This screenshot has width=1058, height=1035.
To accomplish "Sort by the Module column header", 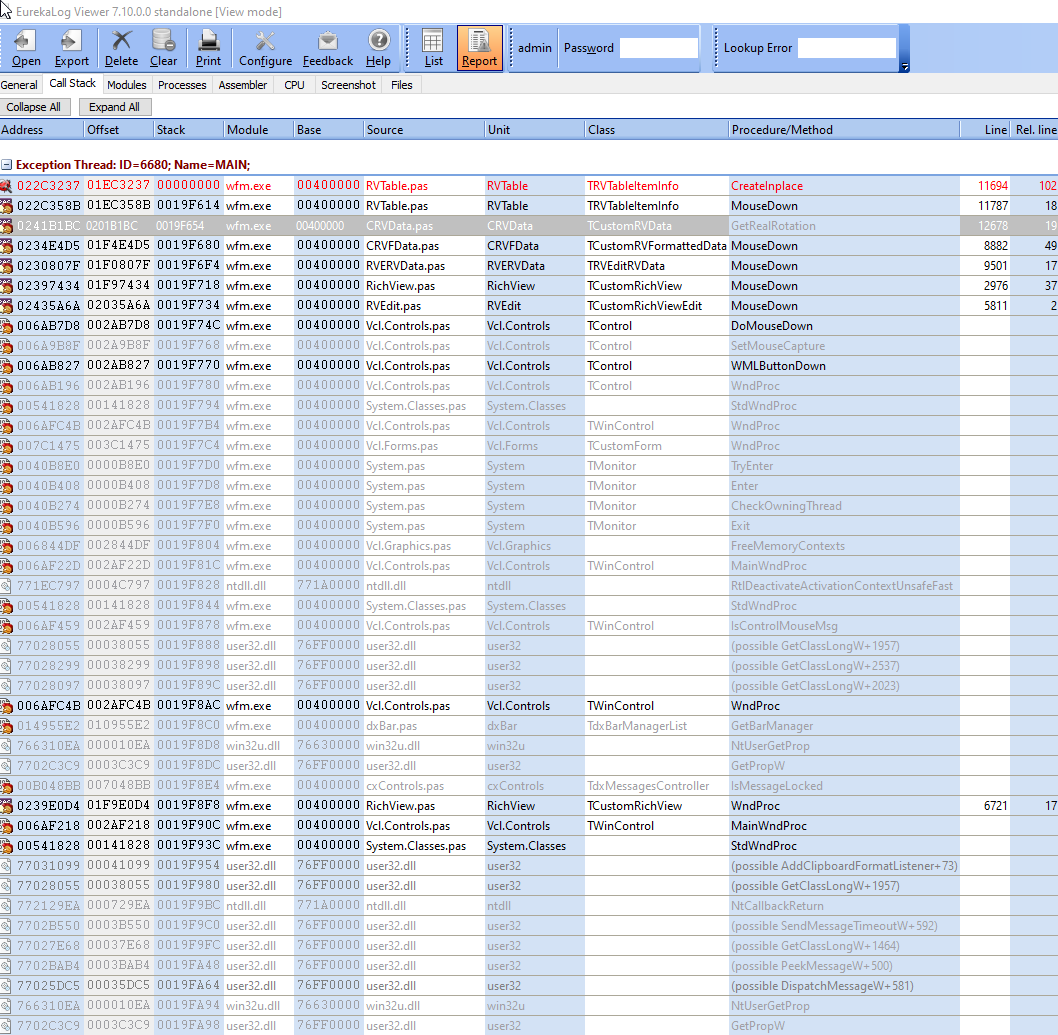I will (259, 130).
